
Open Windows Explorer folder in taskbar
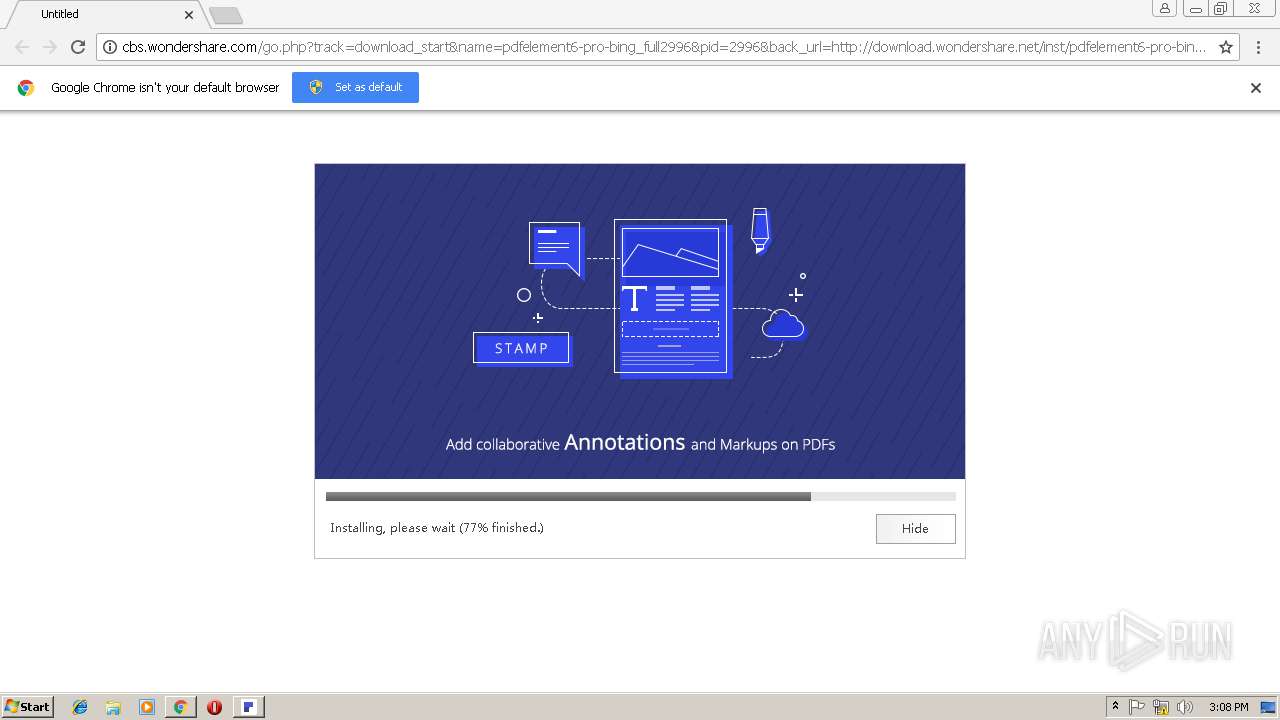113,707
